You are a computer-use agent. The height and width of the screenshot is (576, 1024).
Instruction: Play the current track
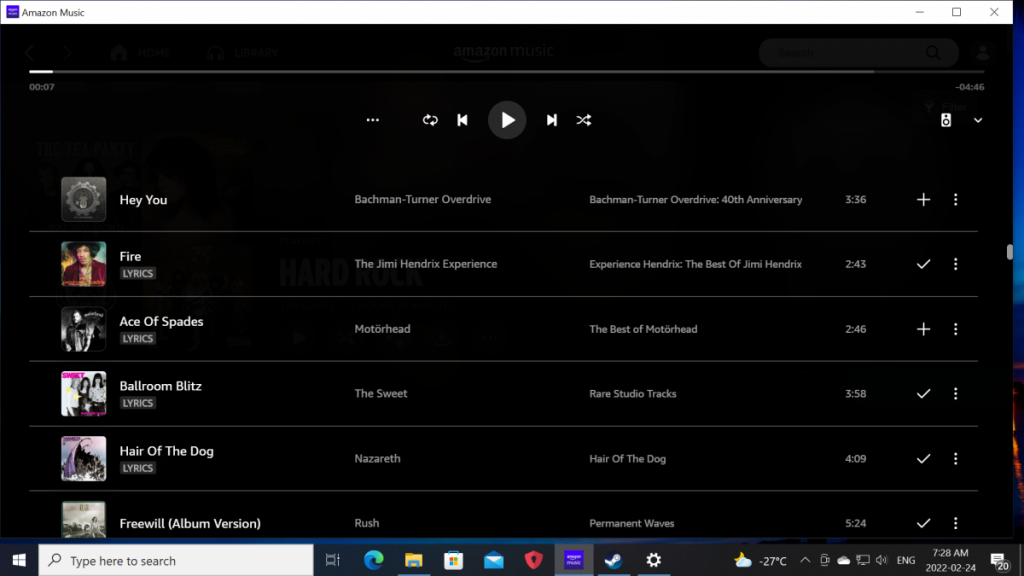point(507,120)
